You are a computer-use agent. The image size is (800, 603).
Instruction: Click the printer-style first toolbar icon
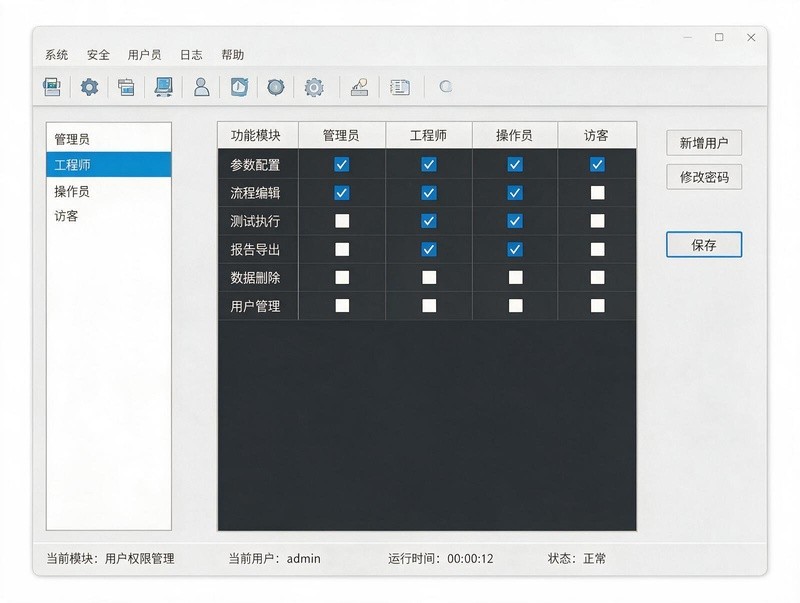[52, 87]
